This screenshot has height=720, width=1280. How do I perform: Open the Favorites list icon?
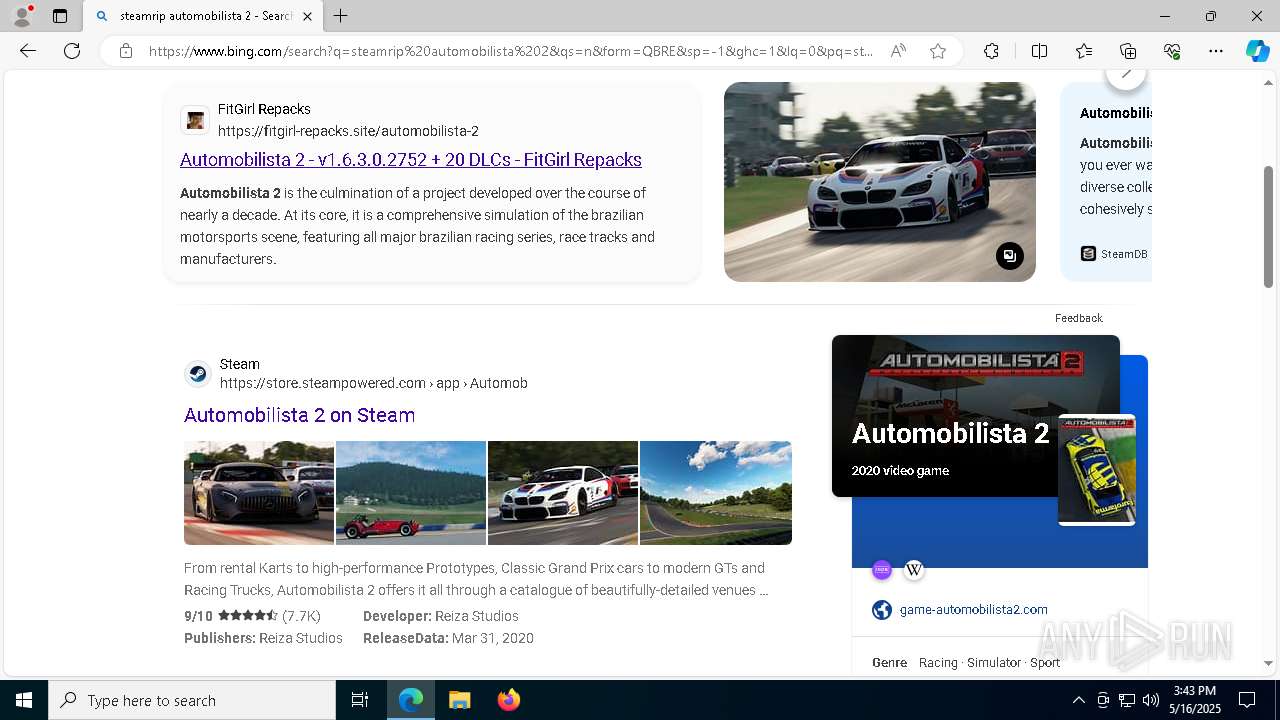[x=1084, y=51]
